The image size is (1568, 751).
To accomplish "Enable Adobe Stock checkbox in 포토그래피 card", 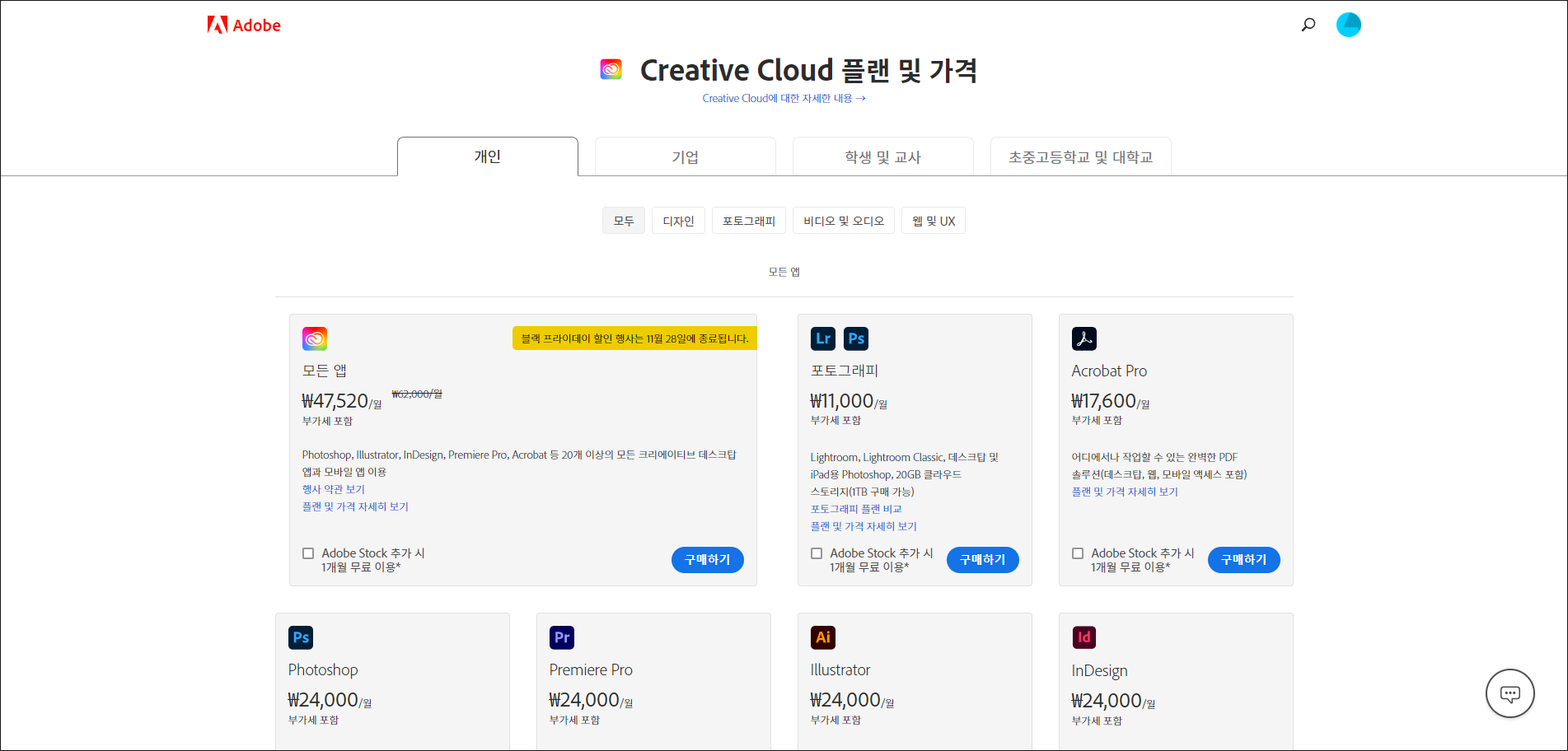I will (x=817, y=553).
